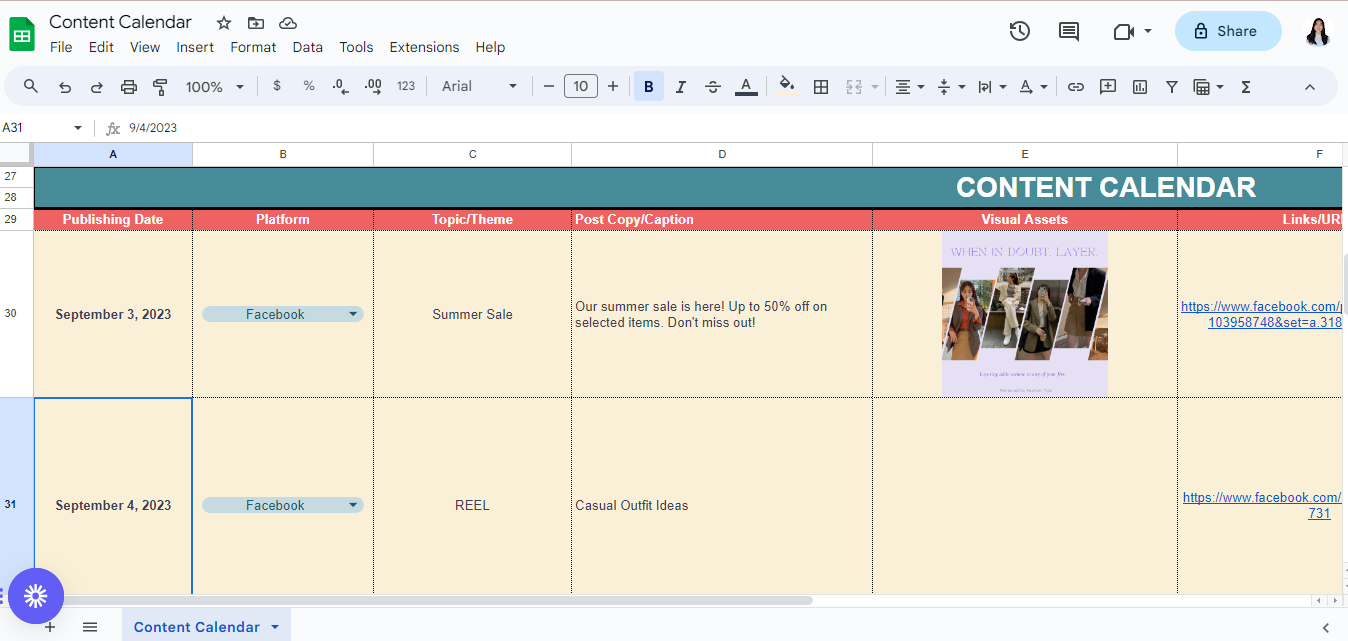Open vertical align dropdown
This screenshot has width=1348, height=641.
click(950, 87)
